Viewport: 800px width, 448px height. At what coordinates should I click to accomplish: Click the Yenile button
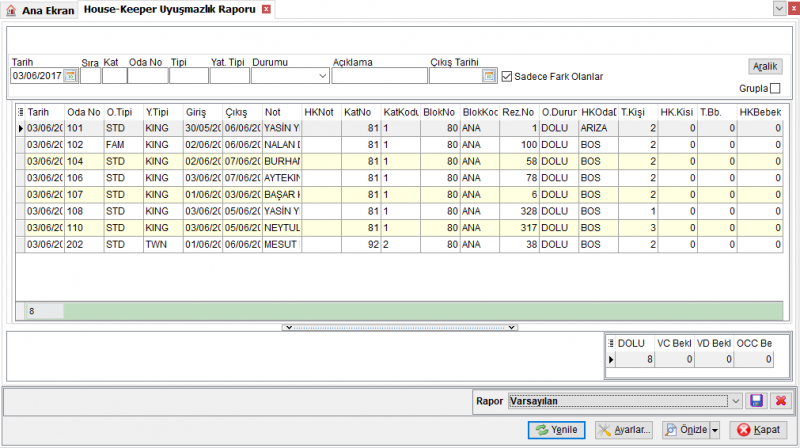(557, 430)
